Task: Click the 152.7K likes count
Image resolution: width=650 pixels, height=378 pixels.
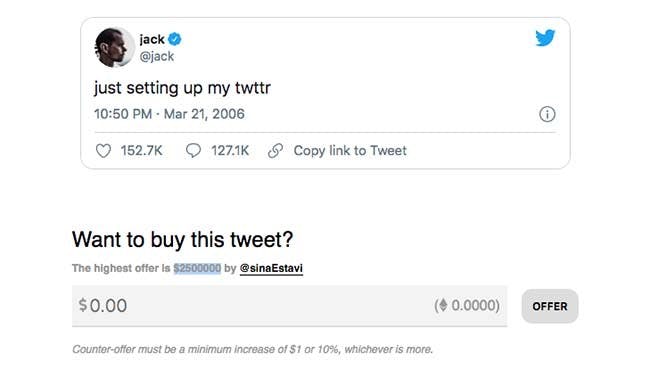Action: click(141, 150)
